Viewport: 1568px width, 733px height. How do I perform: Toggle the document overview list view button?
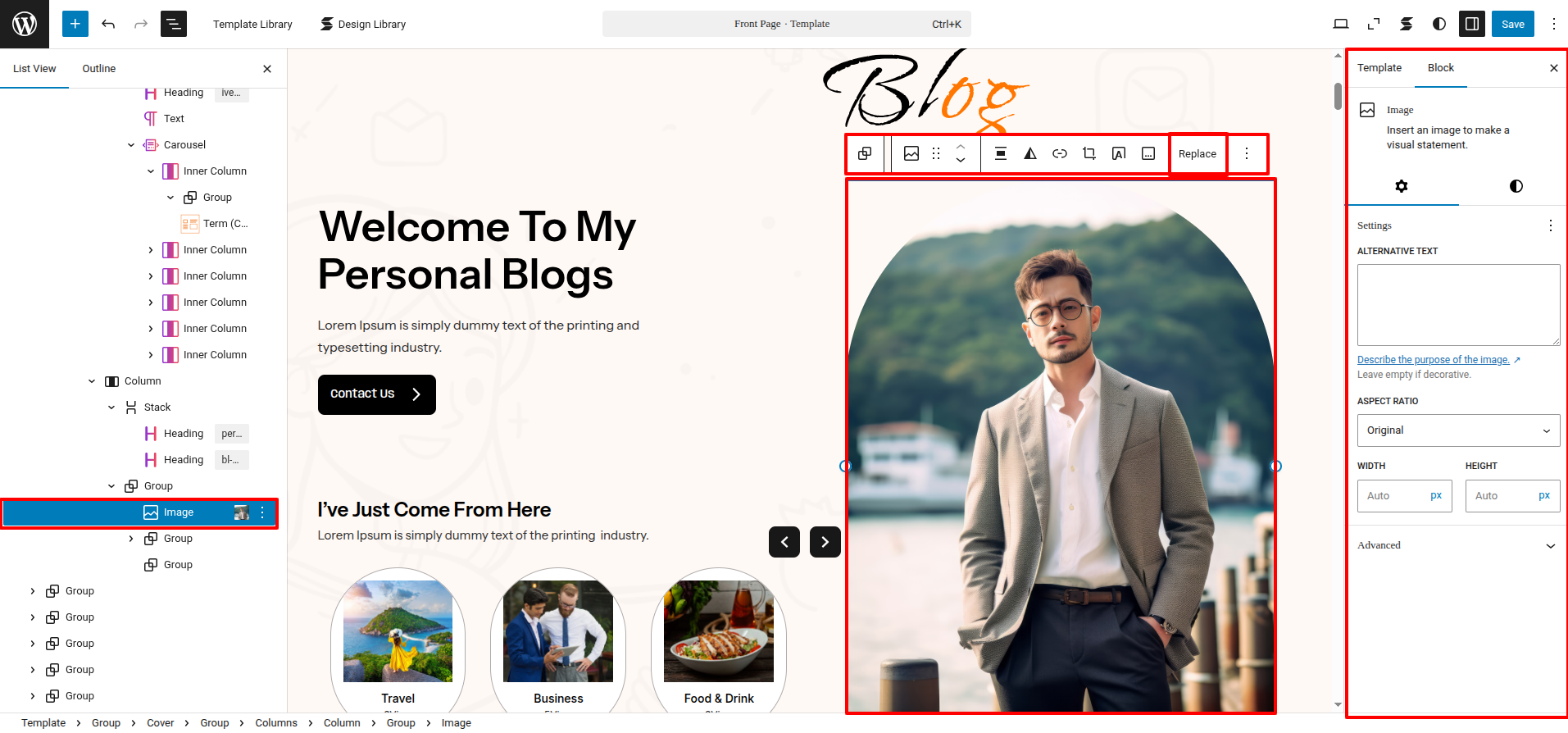tap(174, 24)
